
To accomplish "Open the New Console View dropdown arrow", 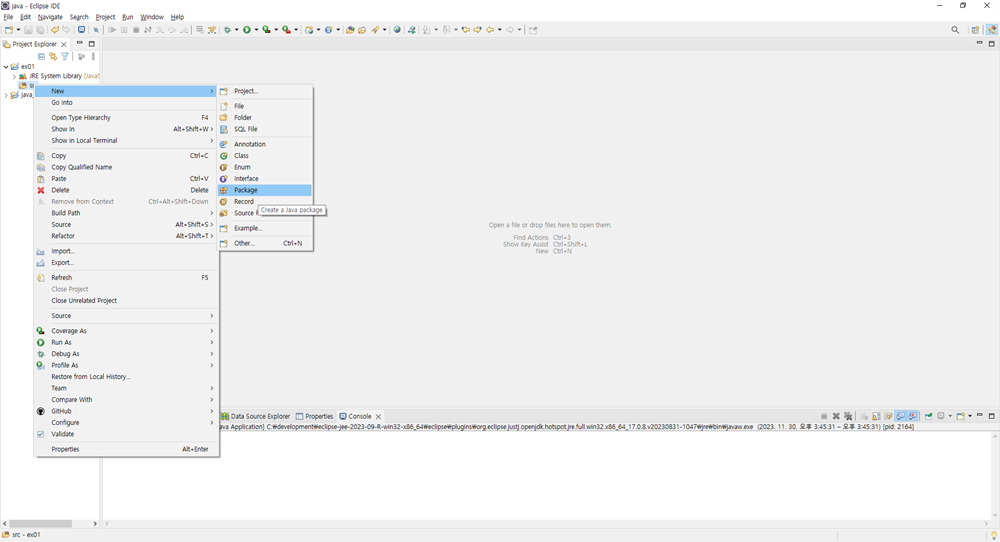I will (x=970, y=416).
